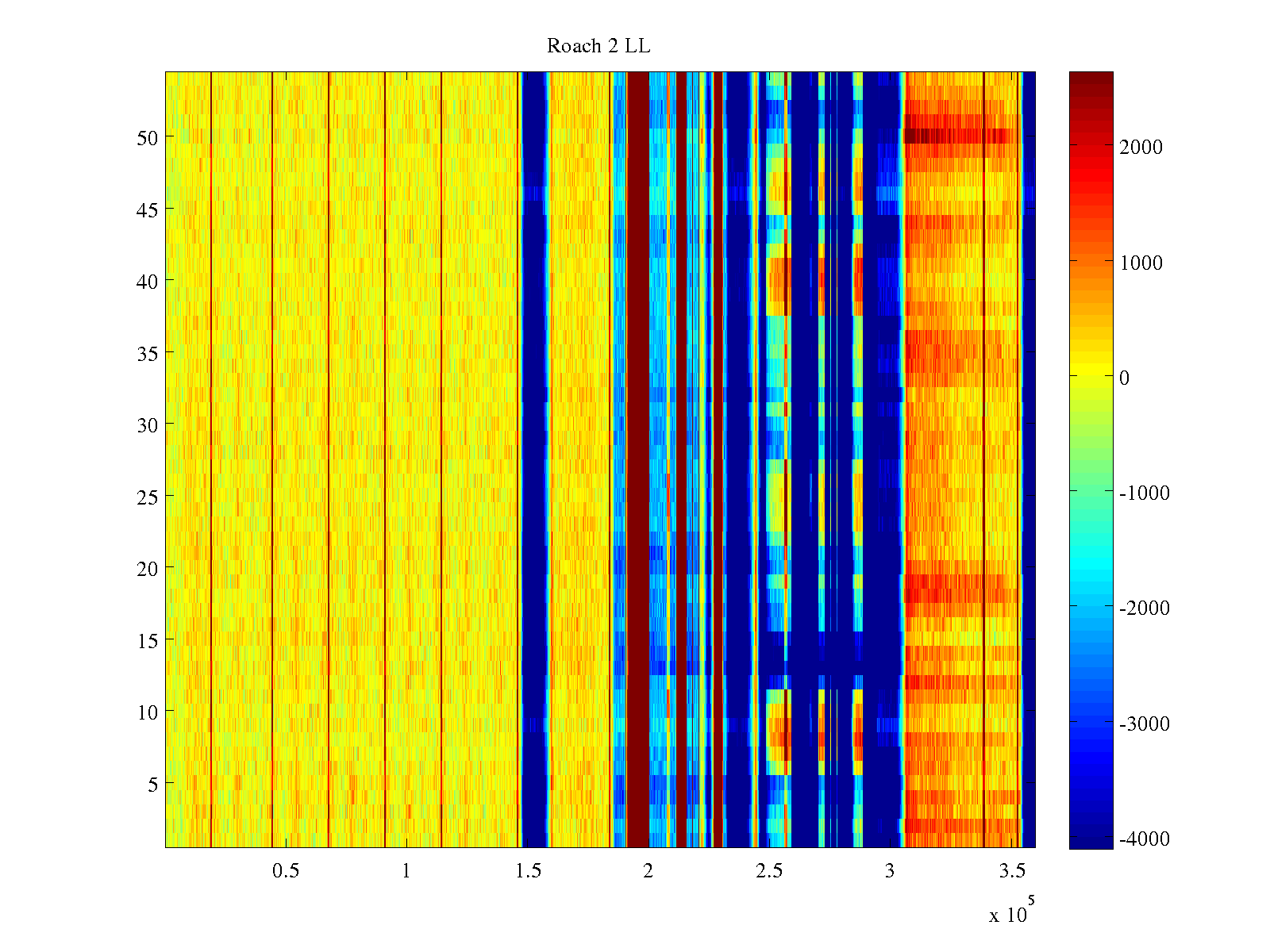Click the y-axis tick label "30"
Screen dimensions: 1270x952
pyautogui.click(x=147, y=424)
